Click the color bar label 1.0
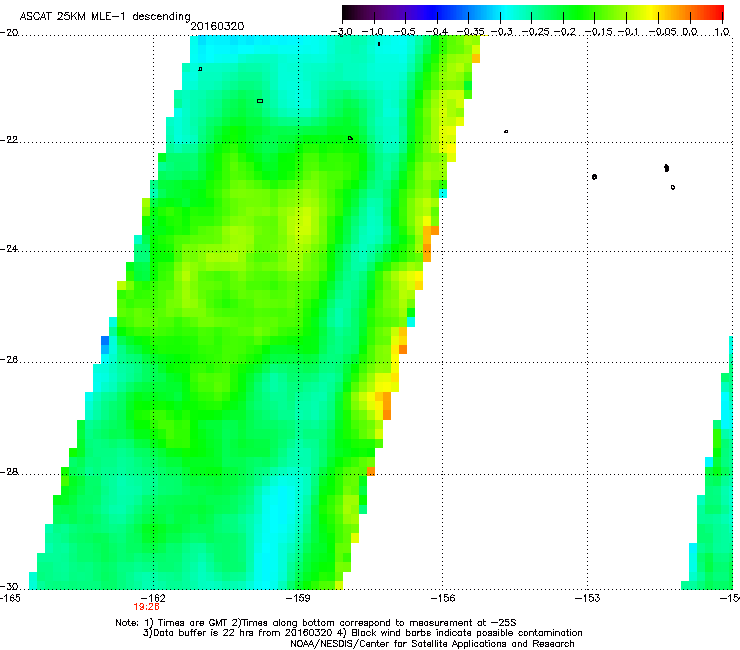The width and height of the screenshot is (740, 650). coord(722,32)
